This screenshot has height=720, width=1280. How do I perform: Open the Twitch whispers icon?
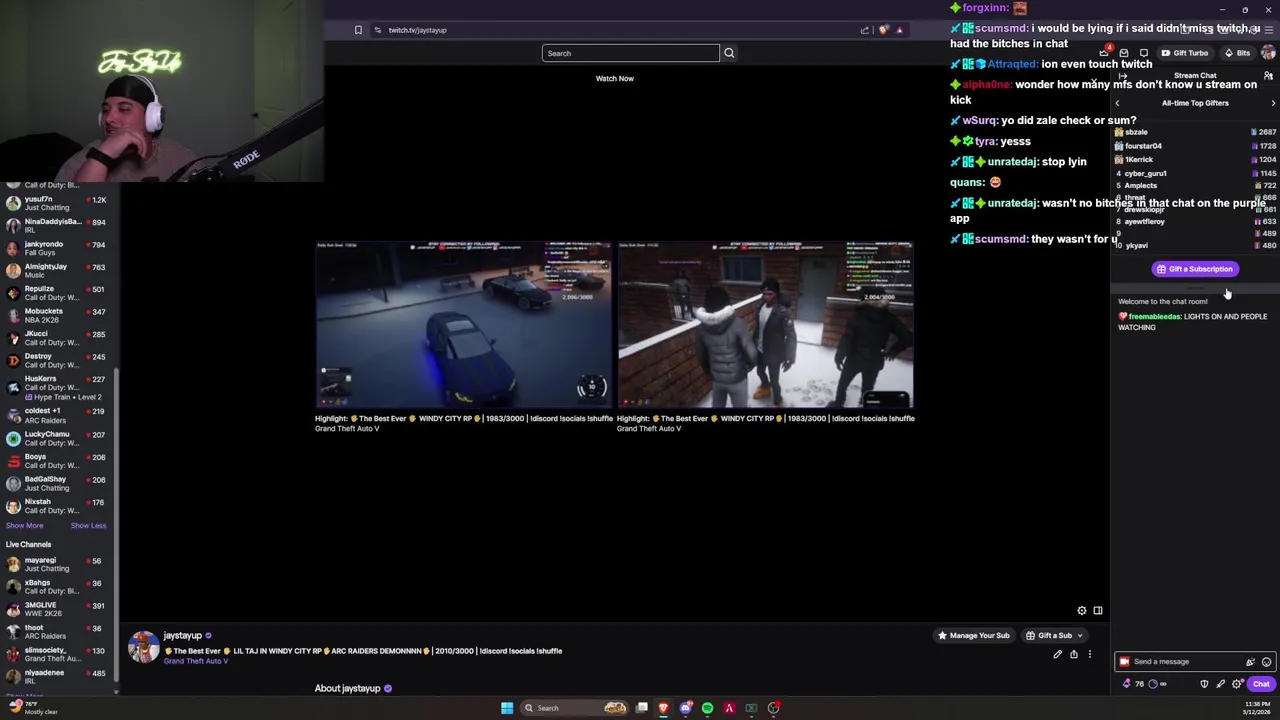tap(1143, 53)
